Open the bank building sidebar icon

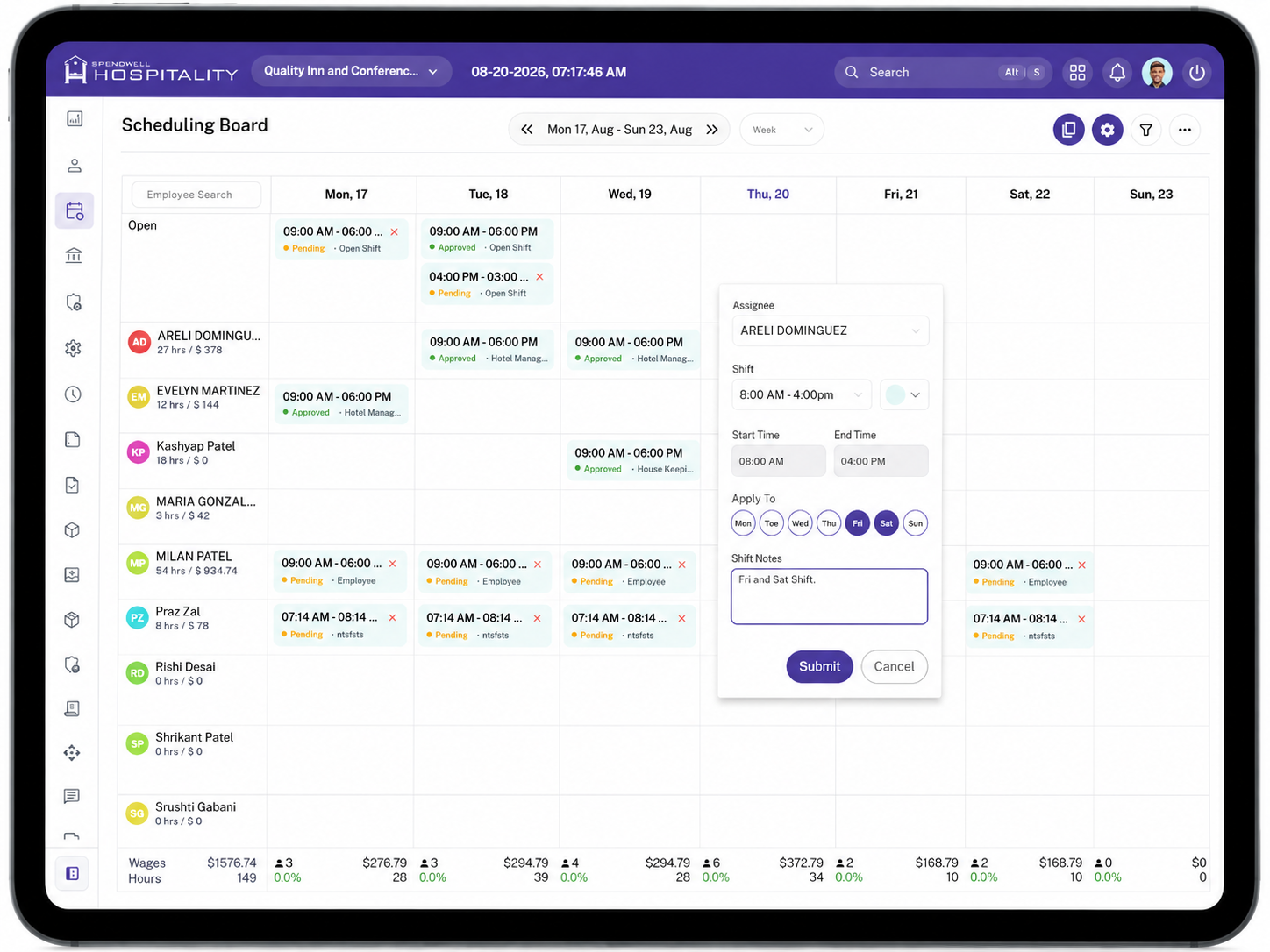(x=74, y=256)
